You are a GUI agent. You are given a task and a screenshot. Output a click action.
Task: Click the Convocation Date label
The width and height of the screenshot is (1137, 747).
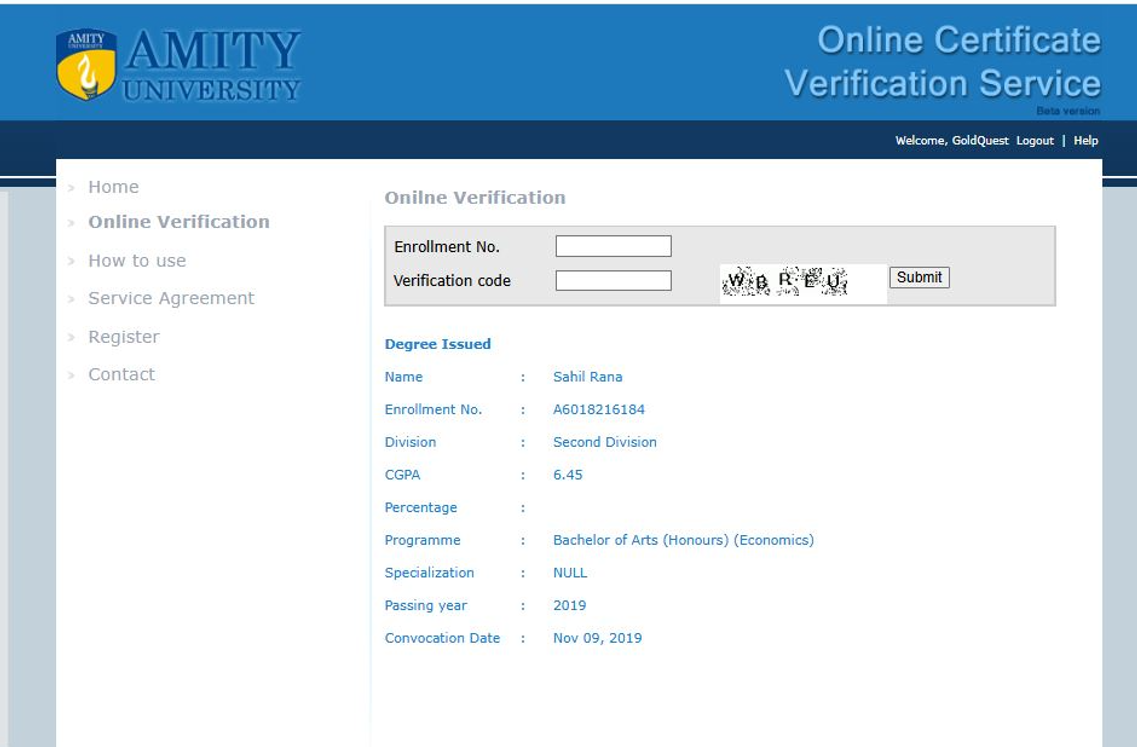[442, 638]
